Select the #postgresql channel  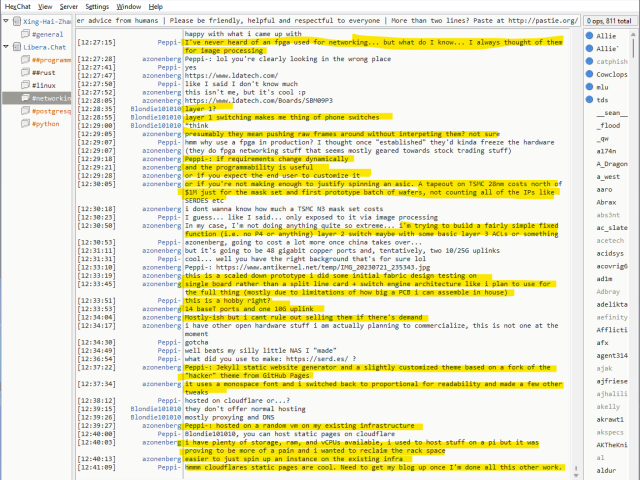click(x=54, y=112)
